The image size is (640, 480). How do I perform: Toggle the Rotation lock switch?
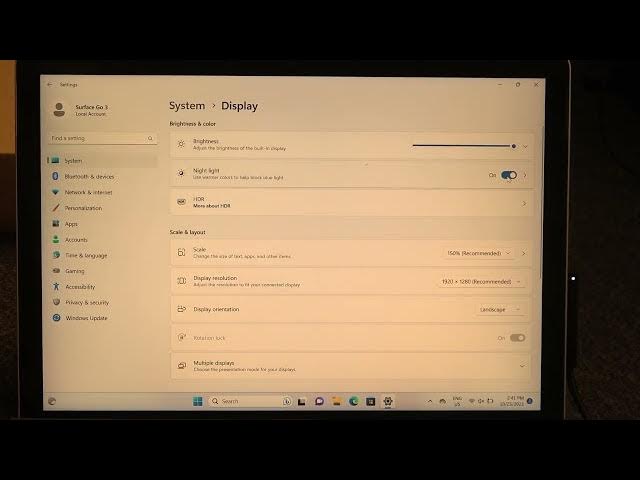[517, 338]
